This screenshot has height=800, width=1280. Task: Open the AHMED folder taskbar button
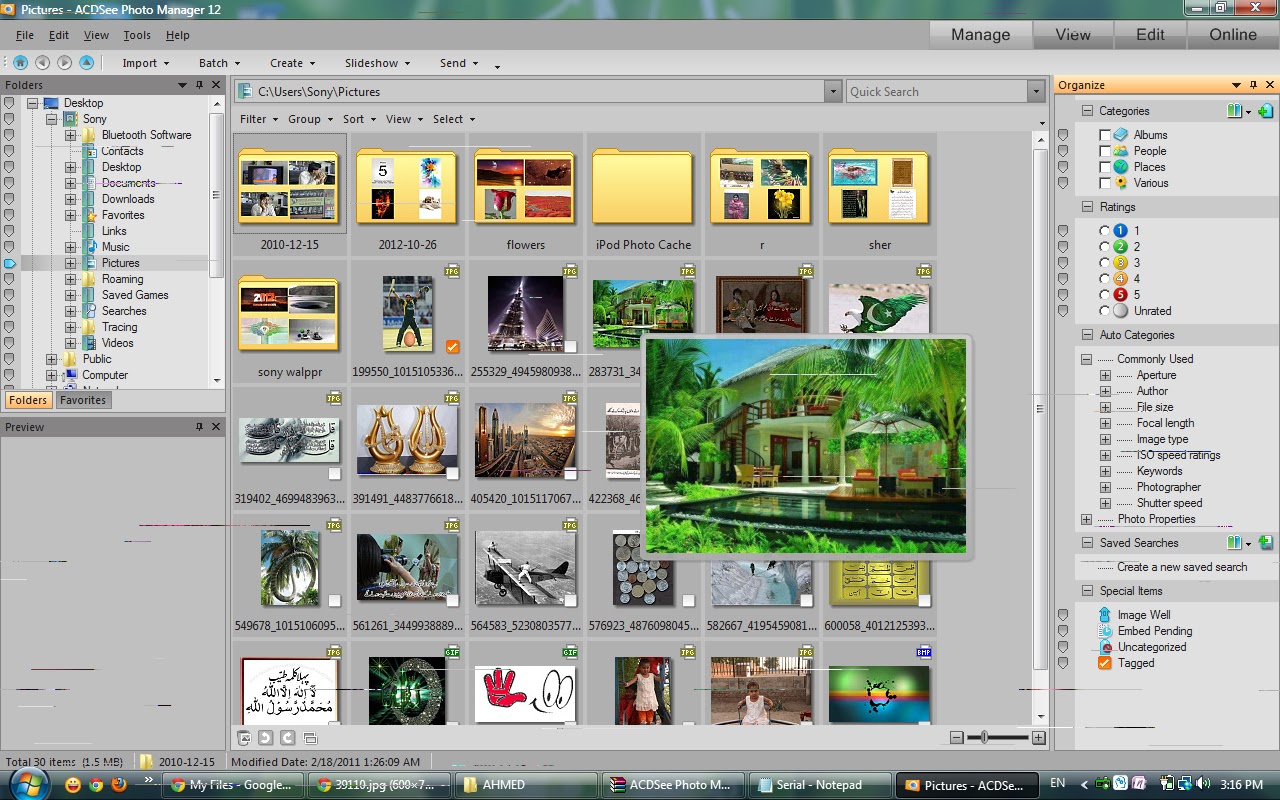525,785
